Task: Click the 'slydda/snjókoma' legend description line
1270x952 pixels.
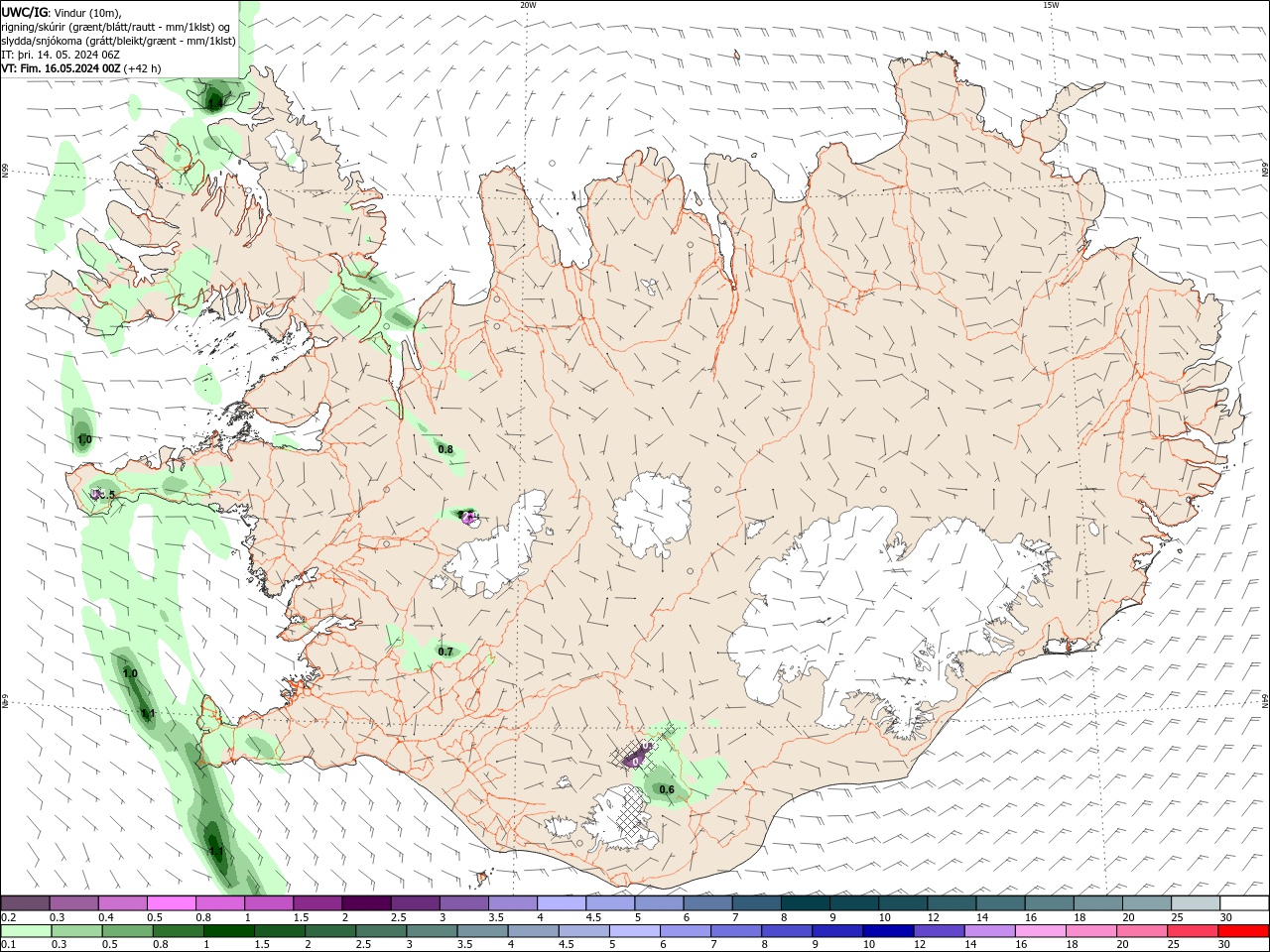Action: coord(118,41)
